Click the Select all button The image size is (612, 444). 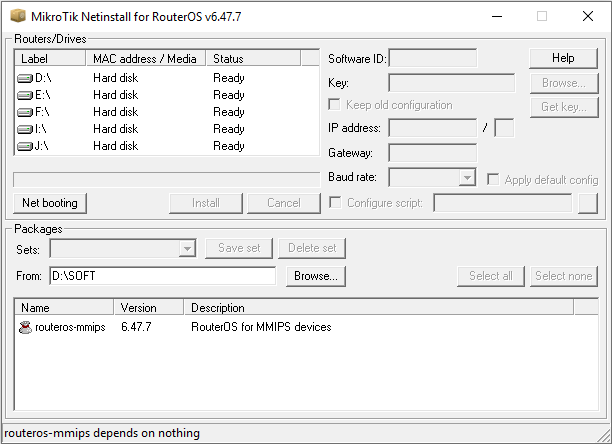click(x=491, y=276)
